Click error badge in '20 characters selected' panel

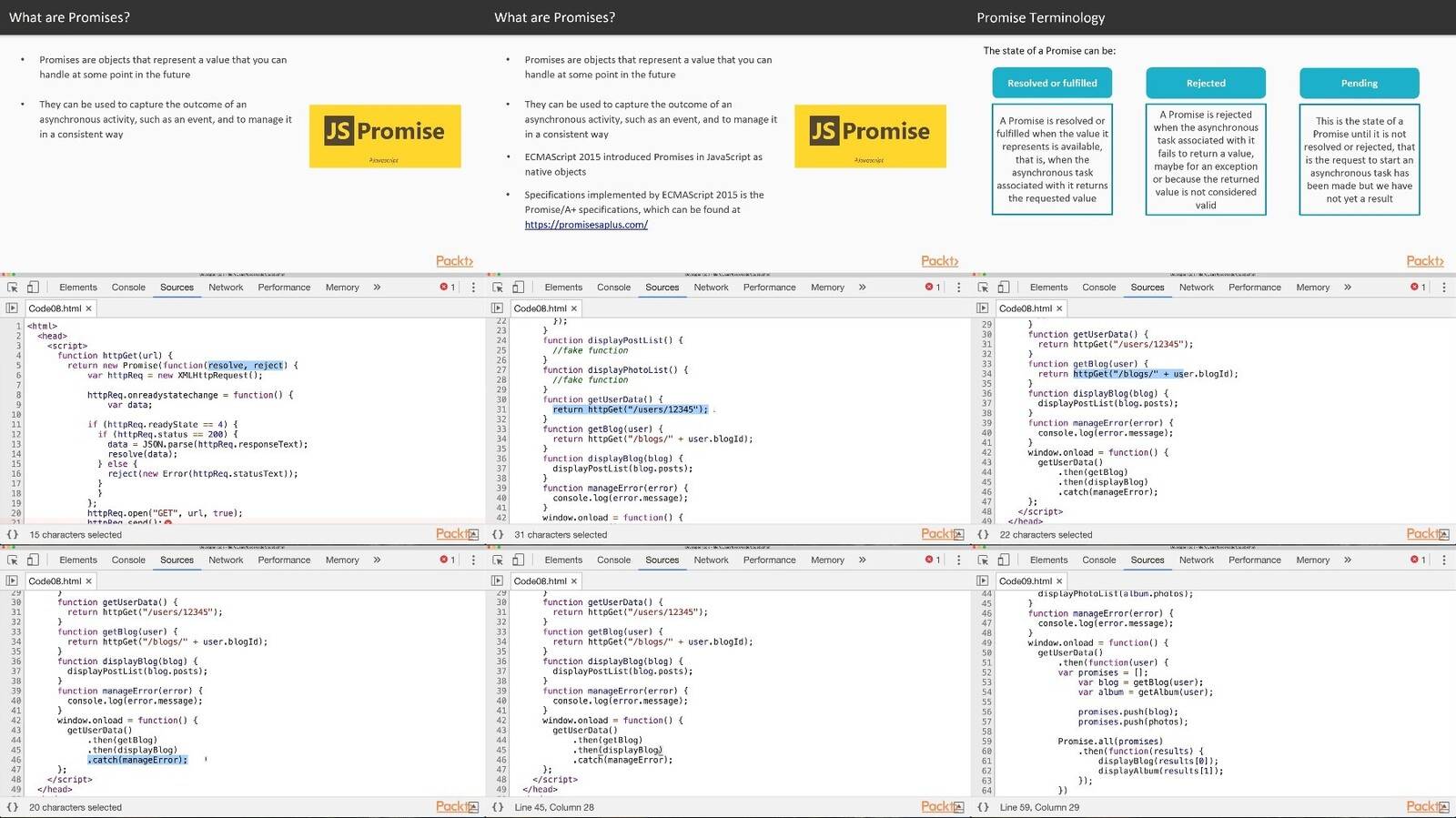[448, 560]
